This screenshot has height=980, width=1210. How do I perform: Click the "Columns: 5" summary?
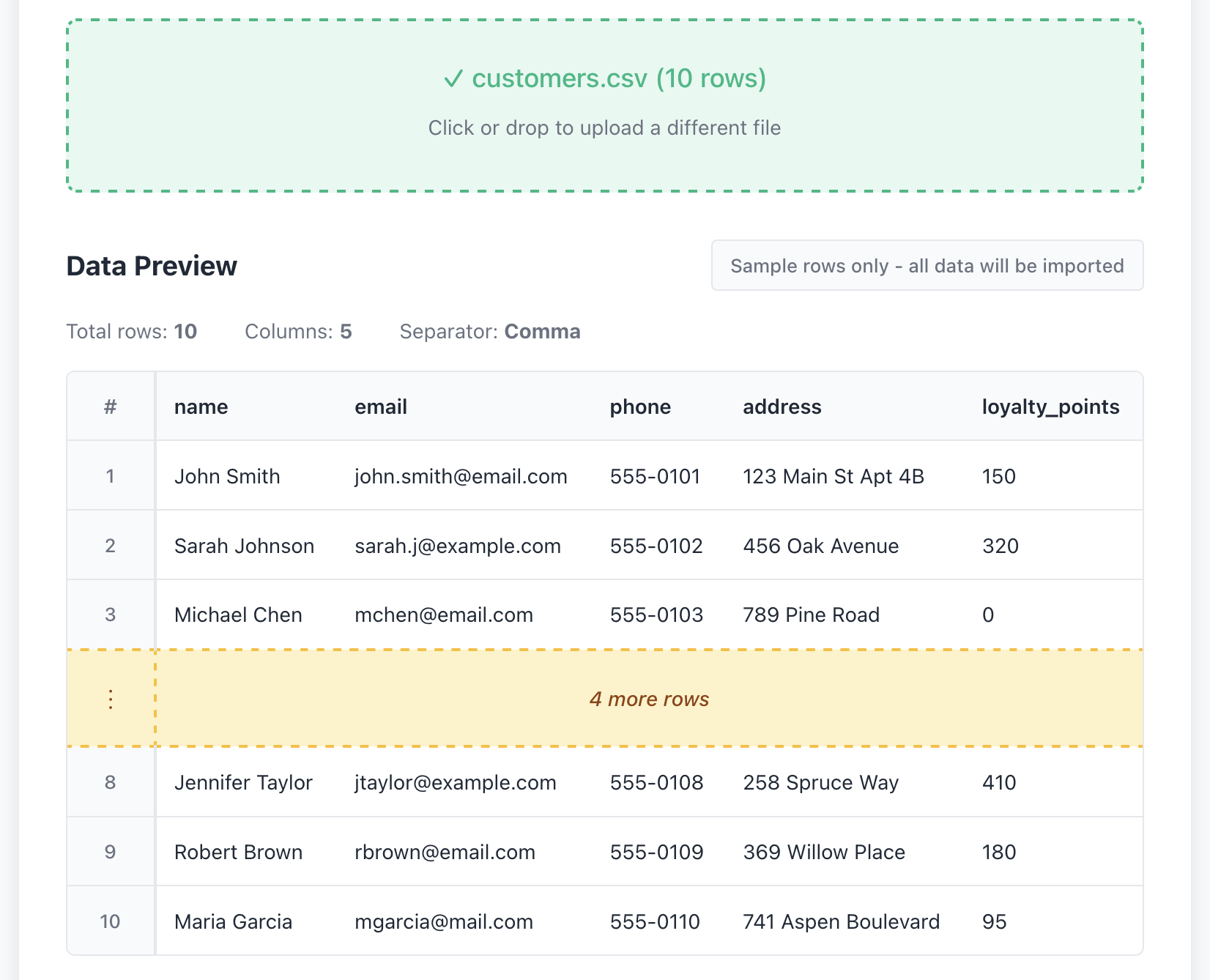coord(297,331)
